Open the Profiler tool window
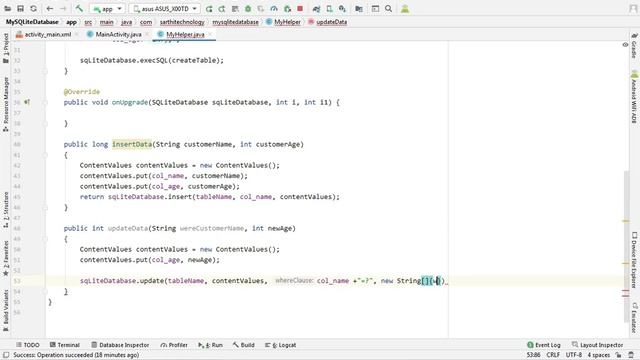This screenshot has width=640, height=360. pos(174,345)
